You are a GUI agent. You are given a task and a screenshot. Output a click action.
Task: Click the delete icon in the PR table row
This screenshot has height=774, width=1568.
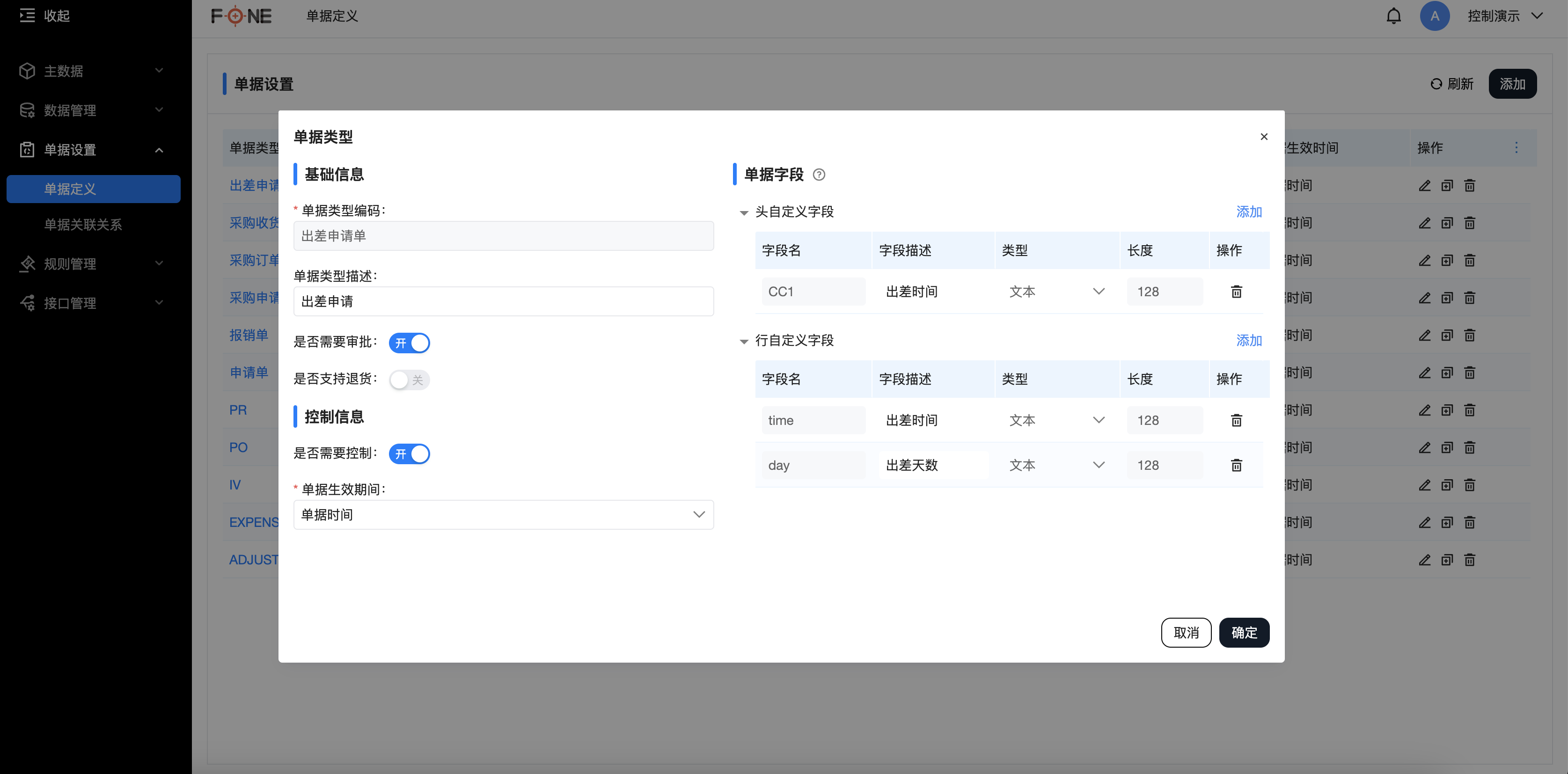tap(1469, 410)
